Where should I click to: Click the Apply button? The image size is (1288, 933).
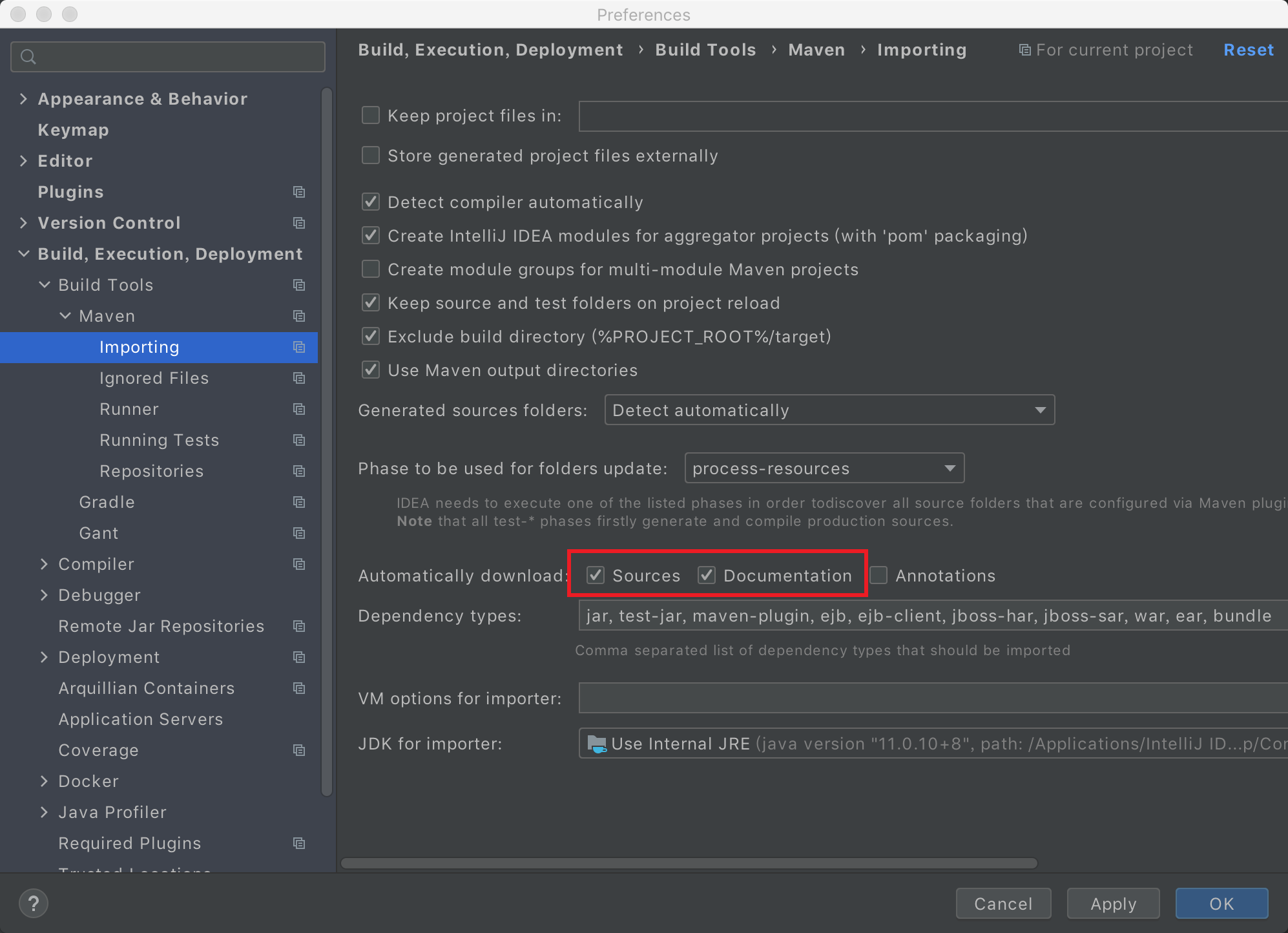[x=1113, y=903]
